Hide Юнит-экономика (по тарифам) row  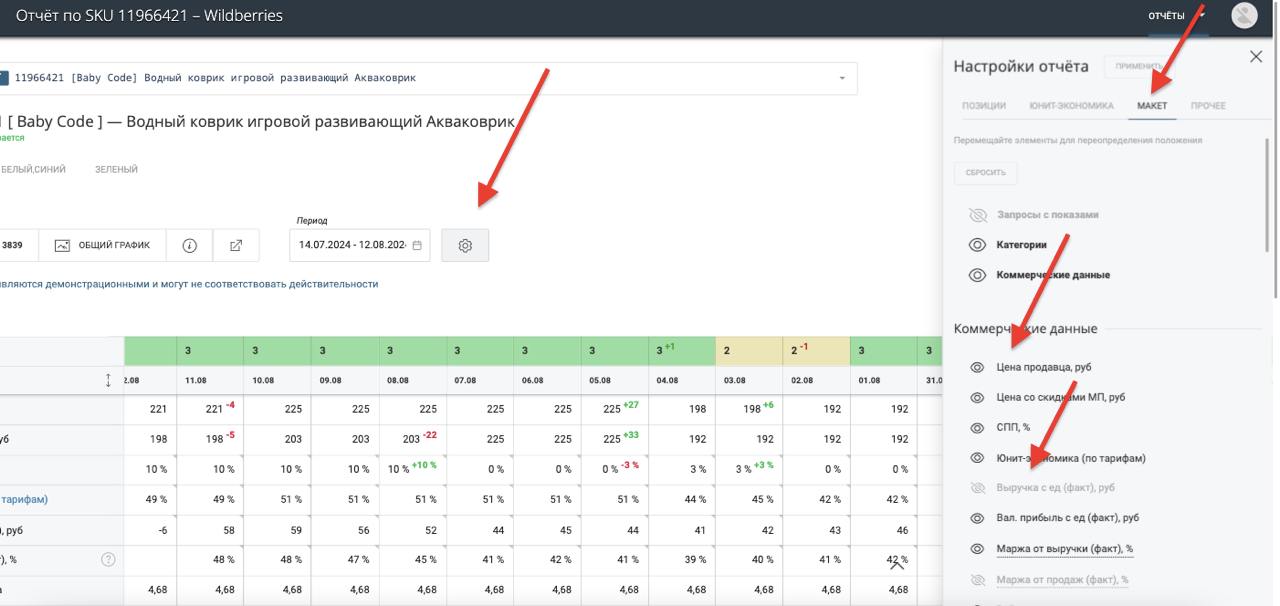tap(978, 458)
